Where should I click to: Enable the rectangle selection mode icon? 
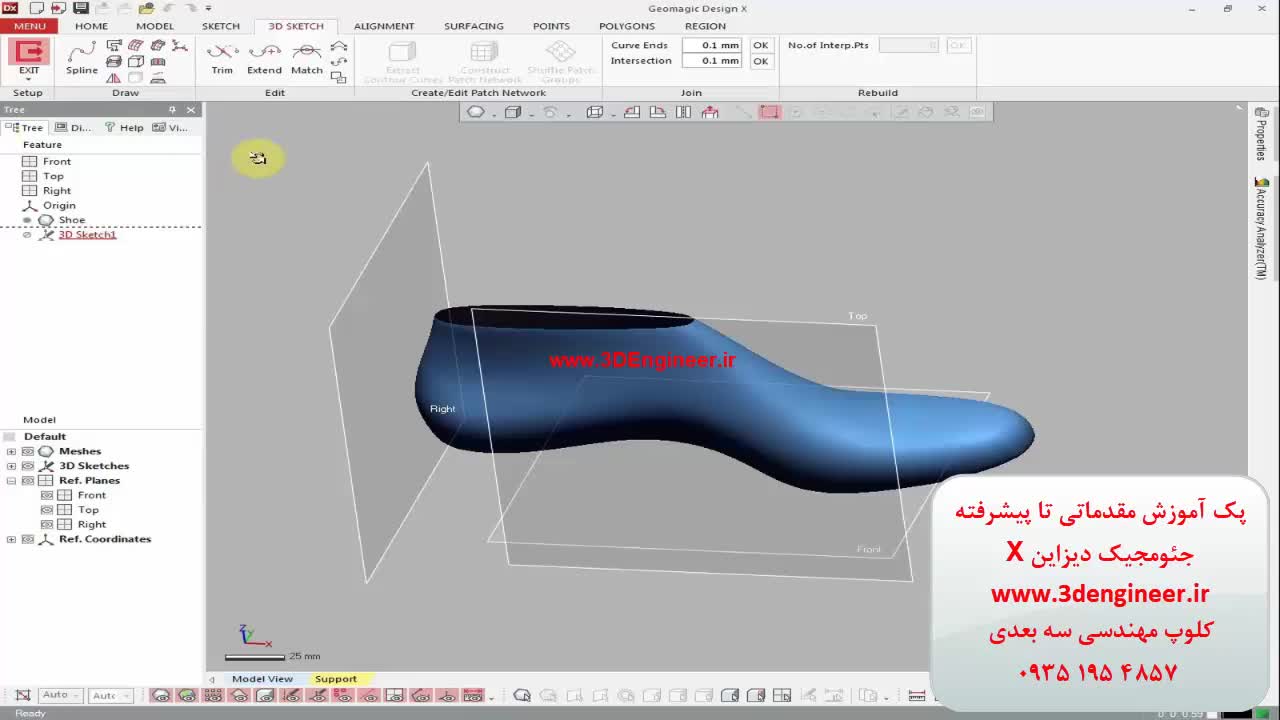(x=769, y=112)
